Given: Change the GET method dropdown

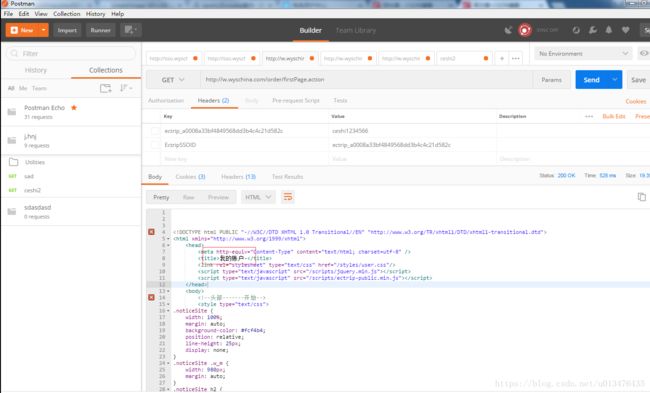Looking at the screenshot, I should pyautogui.click(x=173, y=80).
